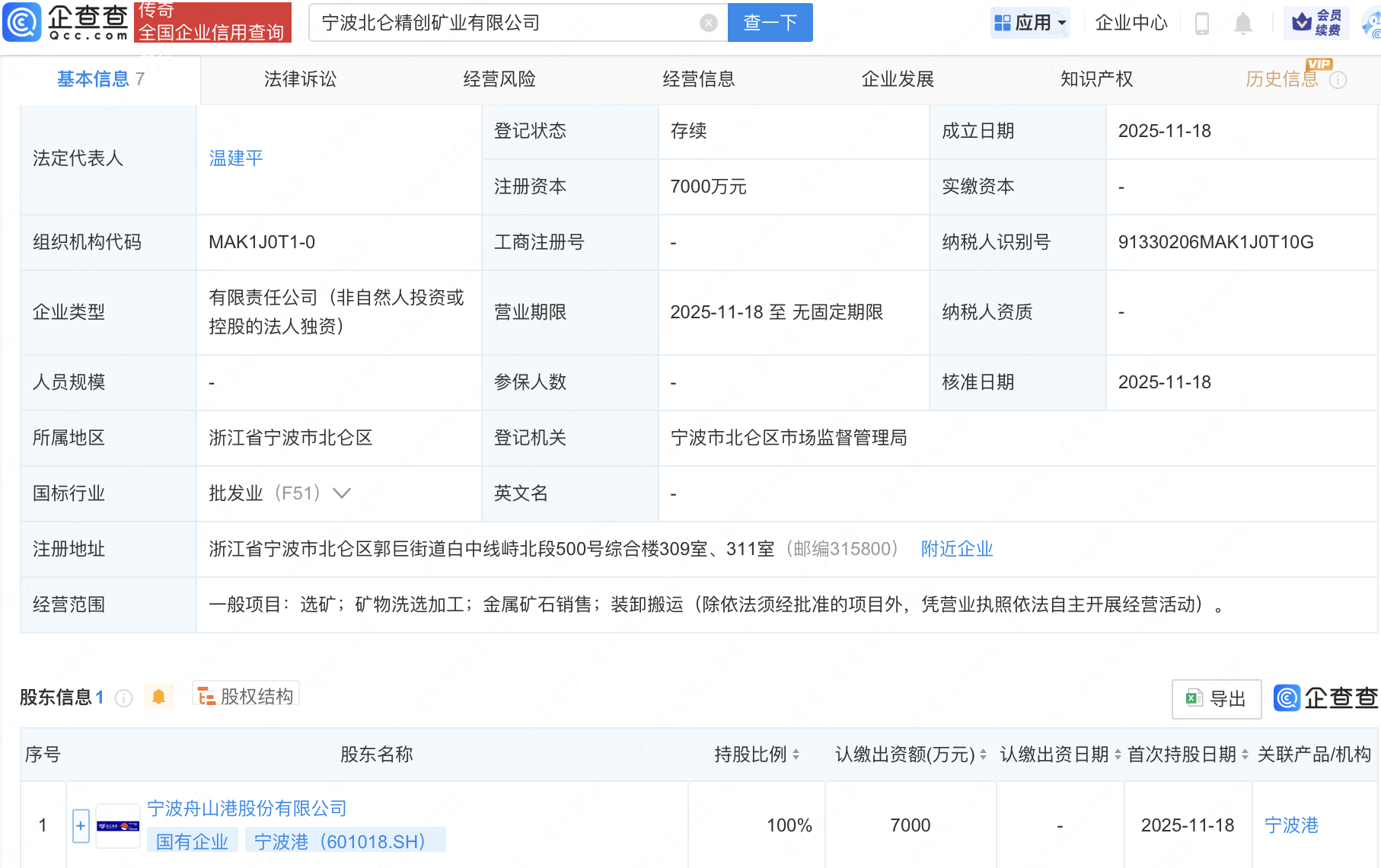The image size is (1381, 868).
Task: Switch to the 法律诉讼 tab
Action: (300, 79)
